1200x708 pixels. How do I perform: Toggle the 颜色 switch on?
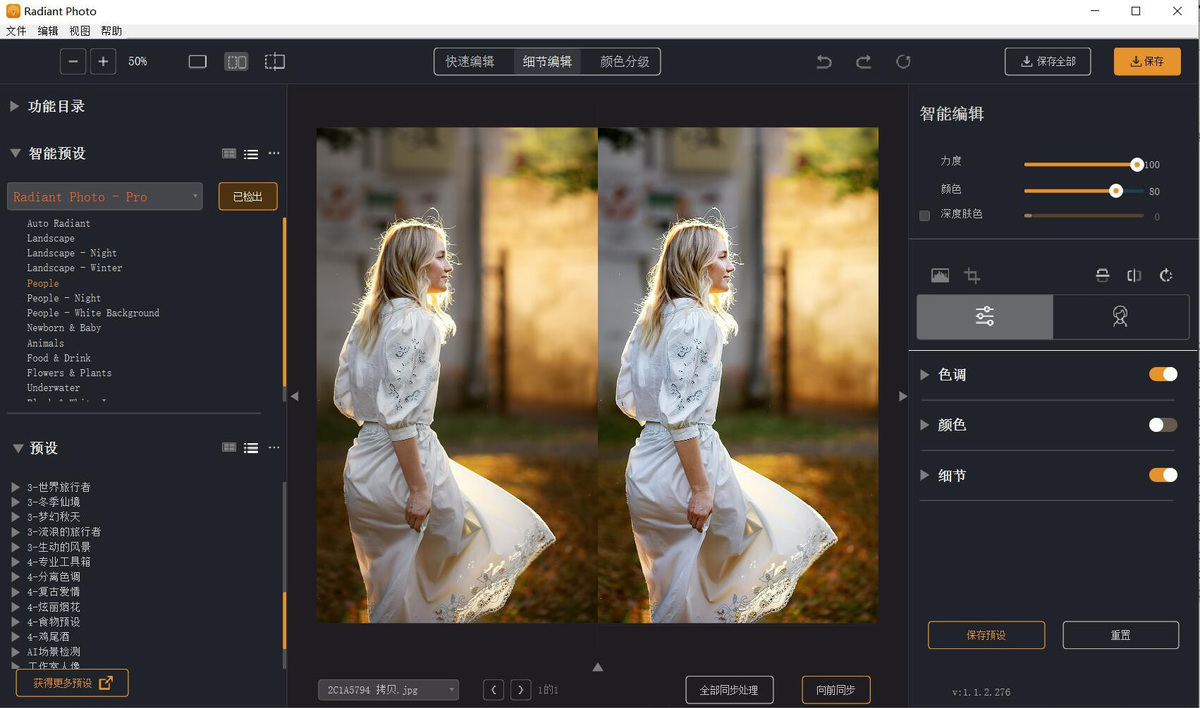(1163, 425)
